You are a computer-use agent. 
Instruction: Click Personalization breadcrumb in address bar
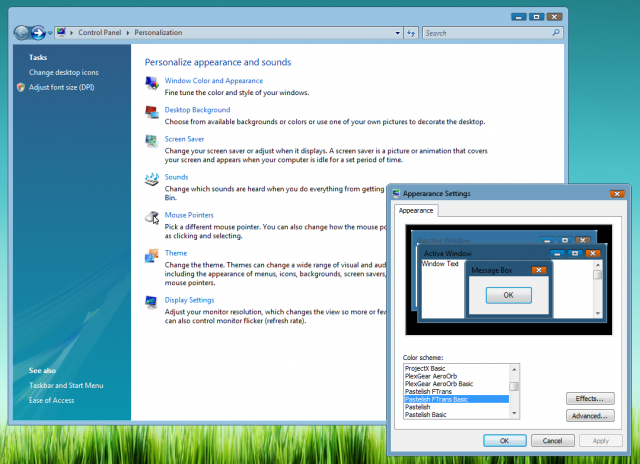pyautogui.click(x=158, y=32)
